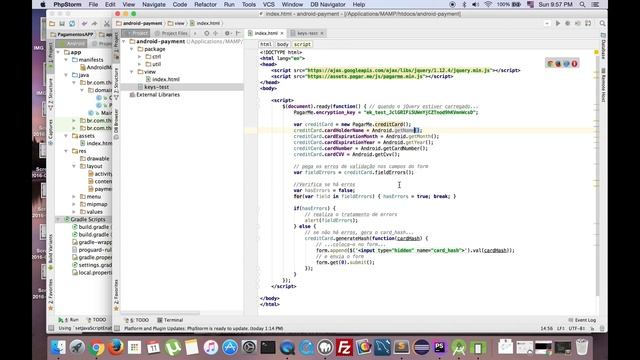This screenshot has width=640, height=360.
Task: Click android-payment in navigation bar
Action: point(139,23)
